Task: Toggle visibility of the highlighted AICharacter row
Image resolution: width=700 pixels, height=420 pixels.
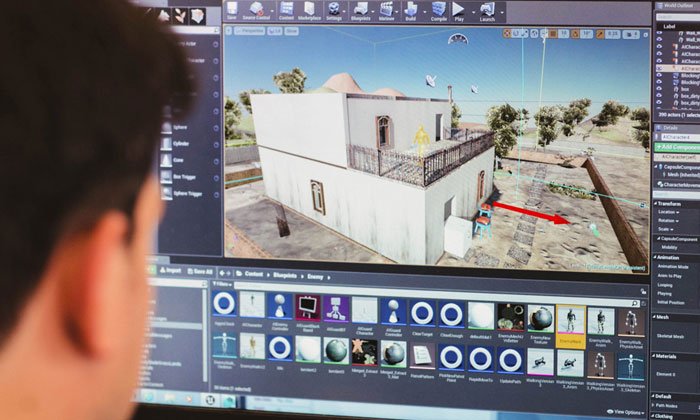Action: [659, 68]
